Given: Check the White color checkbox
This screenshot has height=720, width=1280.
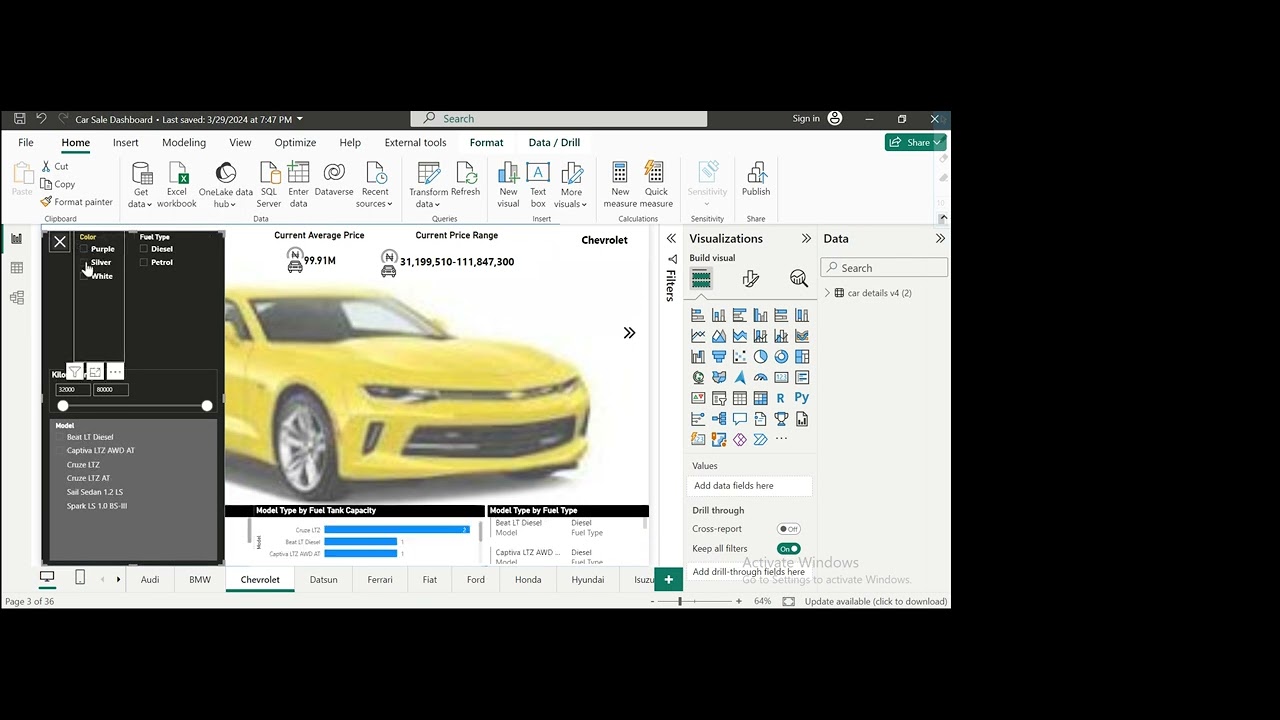Looking at the screenshot, I should coord(84,276).
